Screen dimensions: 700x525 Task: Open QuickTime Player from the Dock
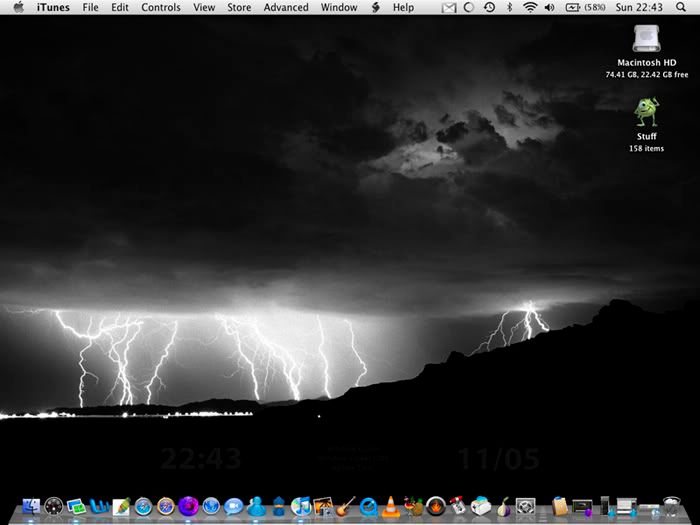pos(369,506)
